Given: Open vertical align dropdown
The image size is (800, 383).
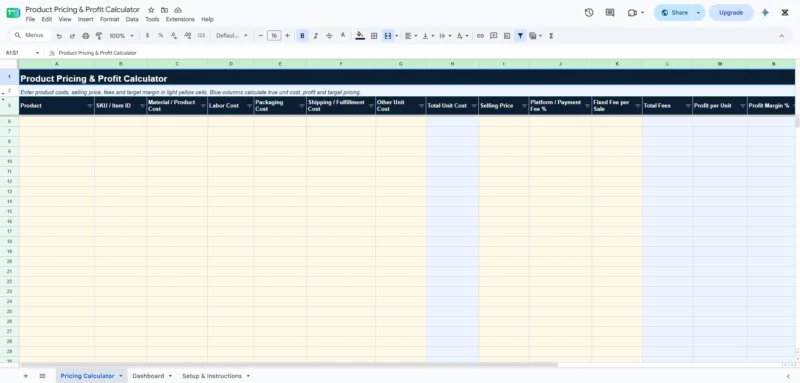Looking at the screenshot, I should tap(428, 36).
